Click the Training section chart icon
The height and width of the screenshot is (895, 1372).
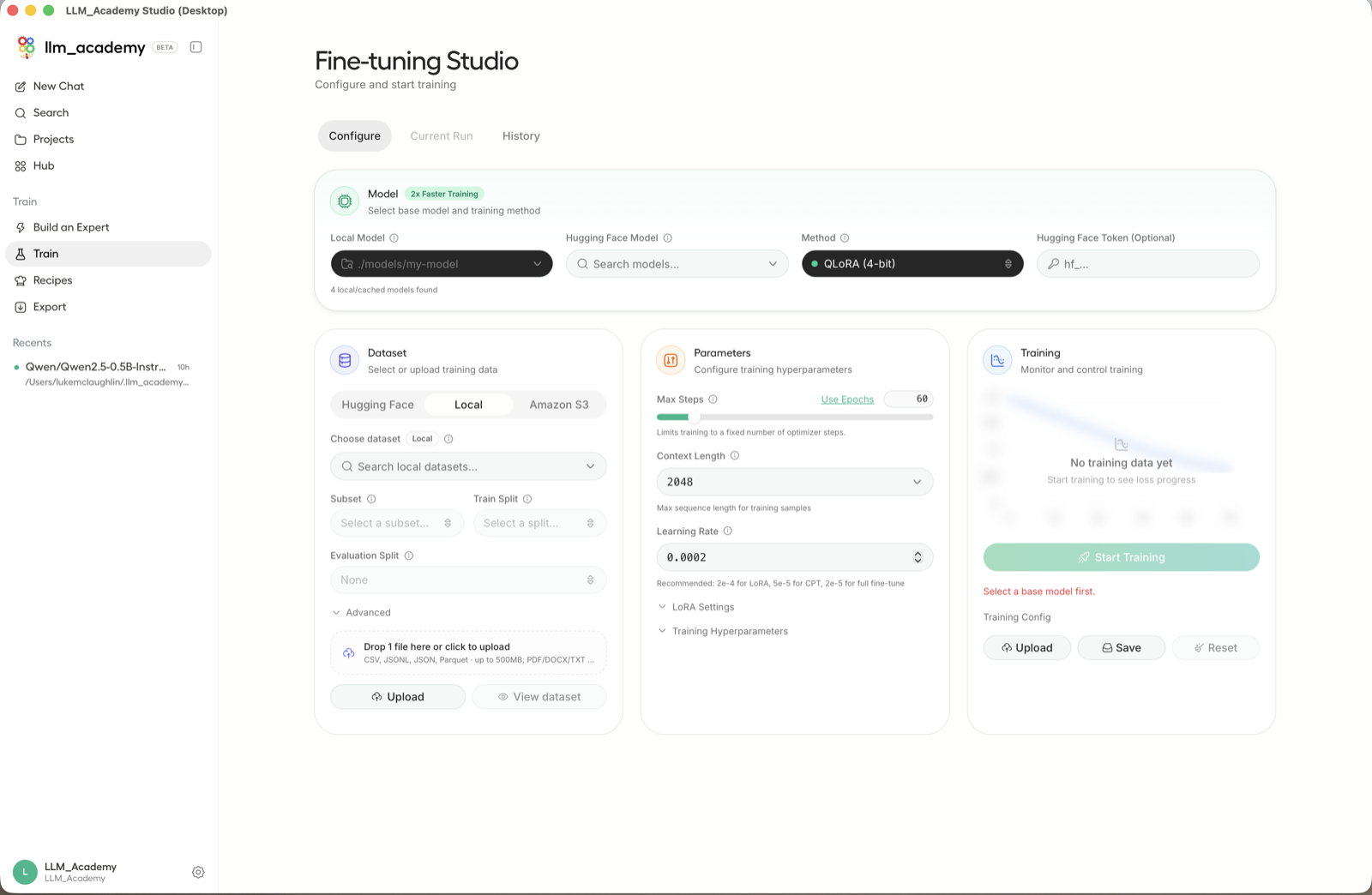coord(997,361)
